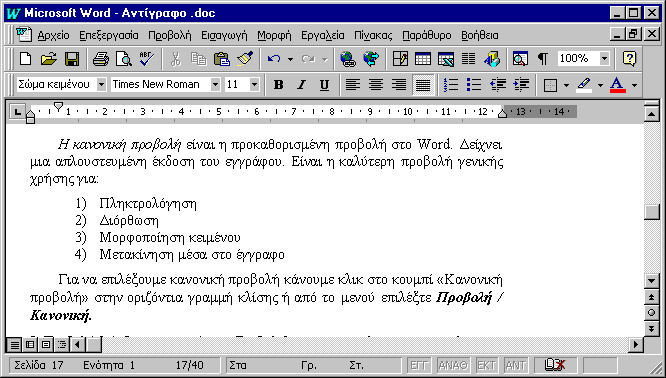Open the Αρχείο menu
Image resolution: width=666 pixels, height=378 pixels.
click(54, 35)
